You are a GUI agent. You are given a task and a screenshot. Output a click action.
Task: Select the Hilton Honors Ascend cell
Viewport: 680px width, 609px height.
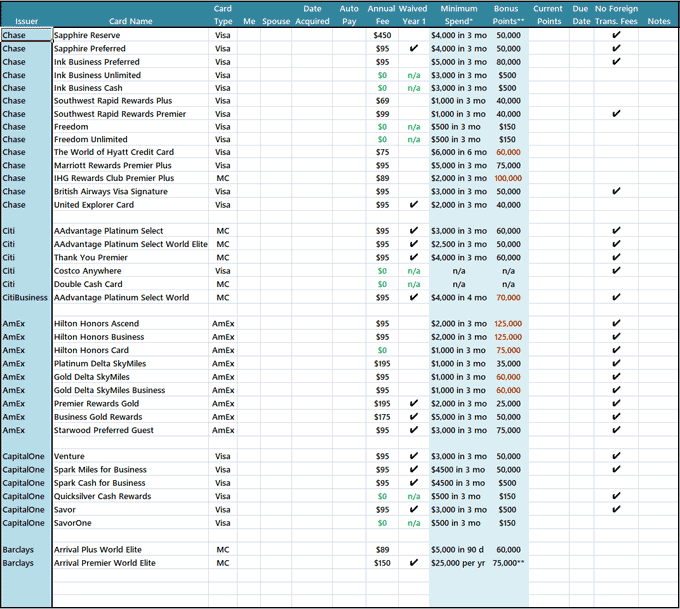130,324
